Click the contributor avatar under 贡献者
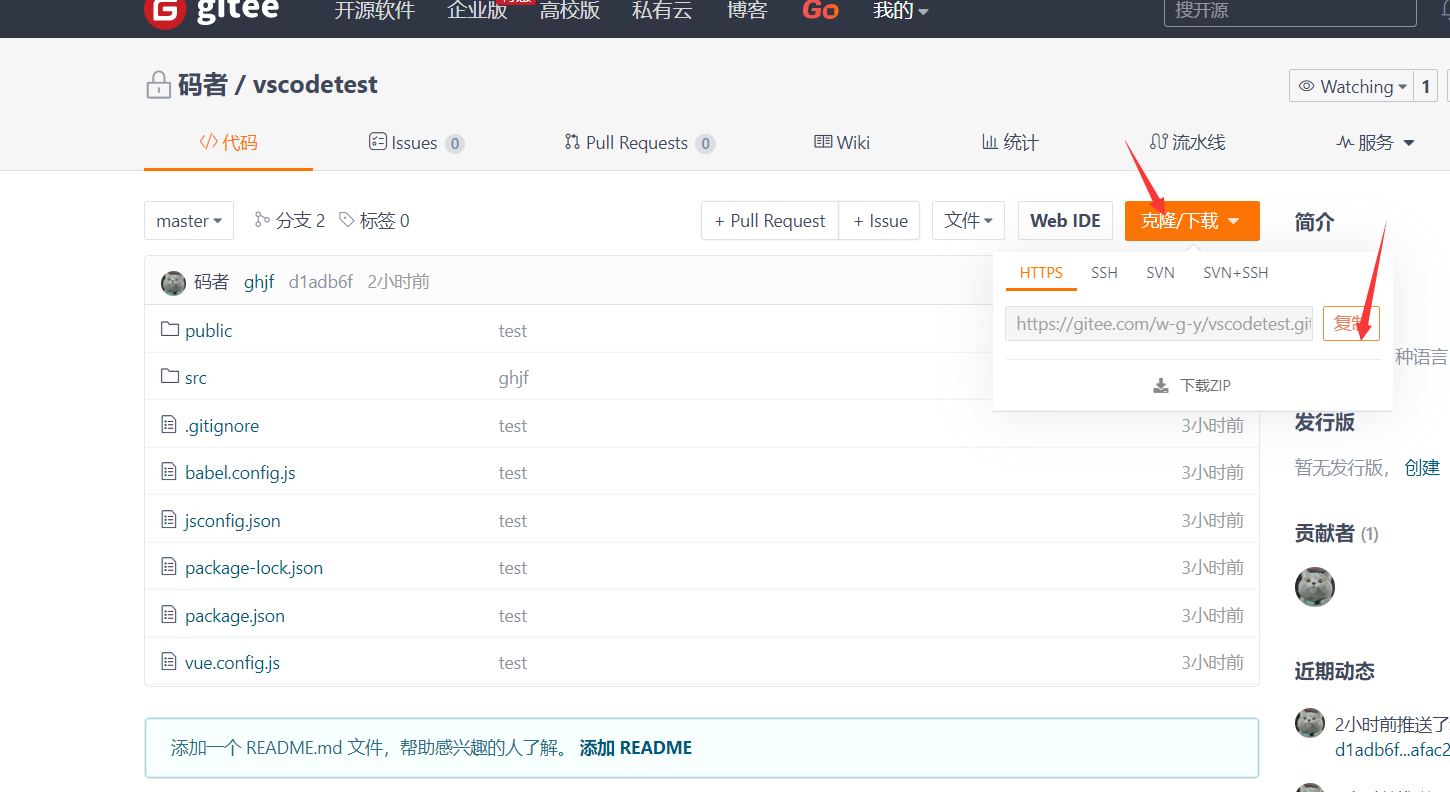The image size is (1450, 792). (x=1315, y=587)
